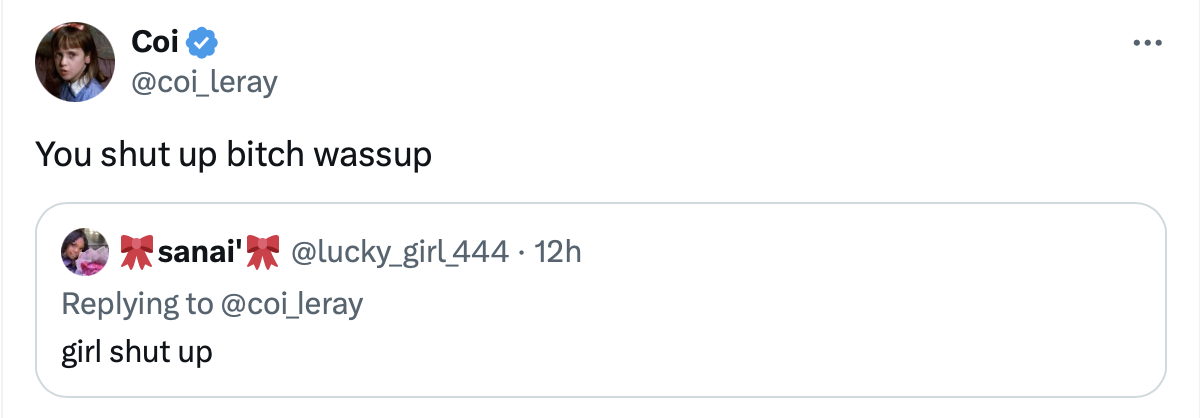Open the 'girl shut up' quoted reply text
Viewport: 1200px width, 418px height.
click(x=137, y=351)
